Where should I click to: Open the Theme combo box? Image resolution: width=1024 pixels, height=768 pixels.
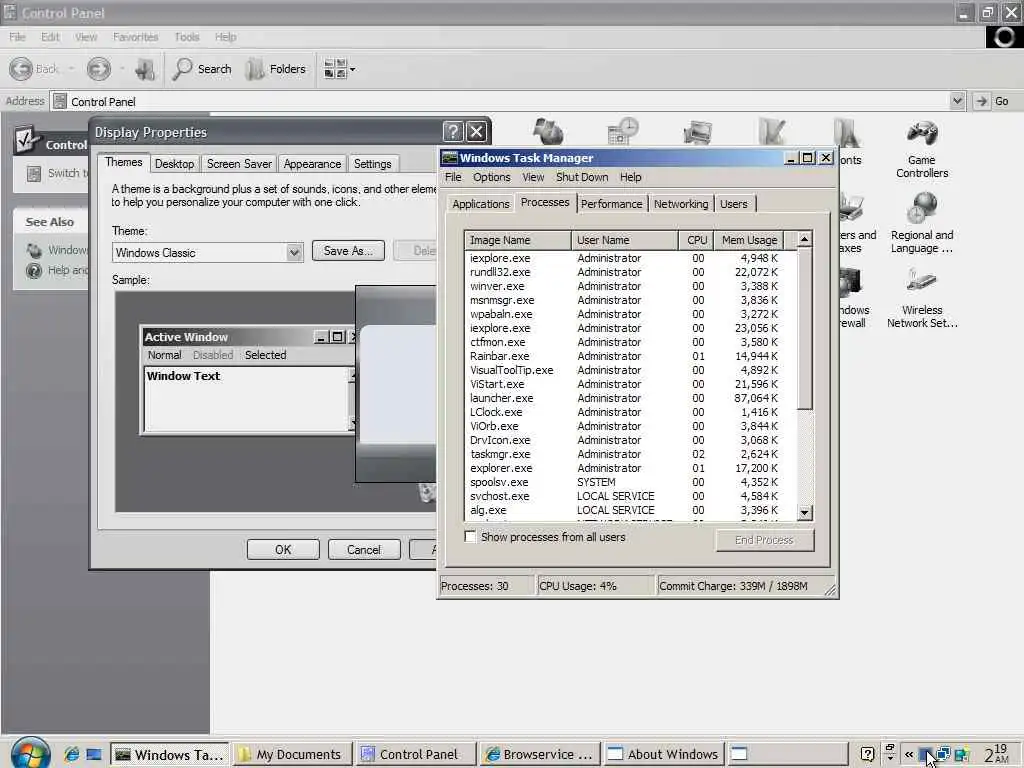click(207, 253)
